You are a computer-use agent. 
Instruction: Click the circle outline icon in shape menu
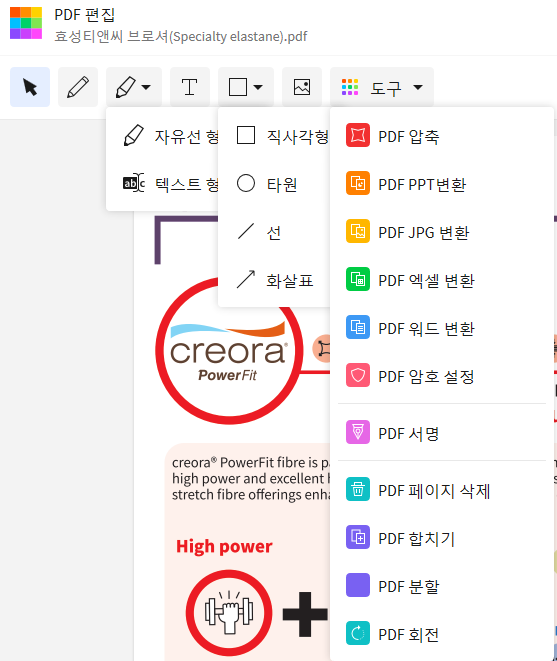click(x=246, y=183)
